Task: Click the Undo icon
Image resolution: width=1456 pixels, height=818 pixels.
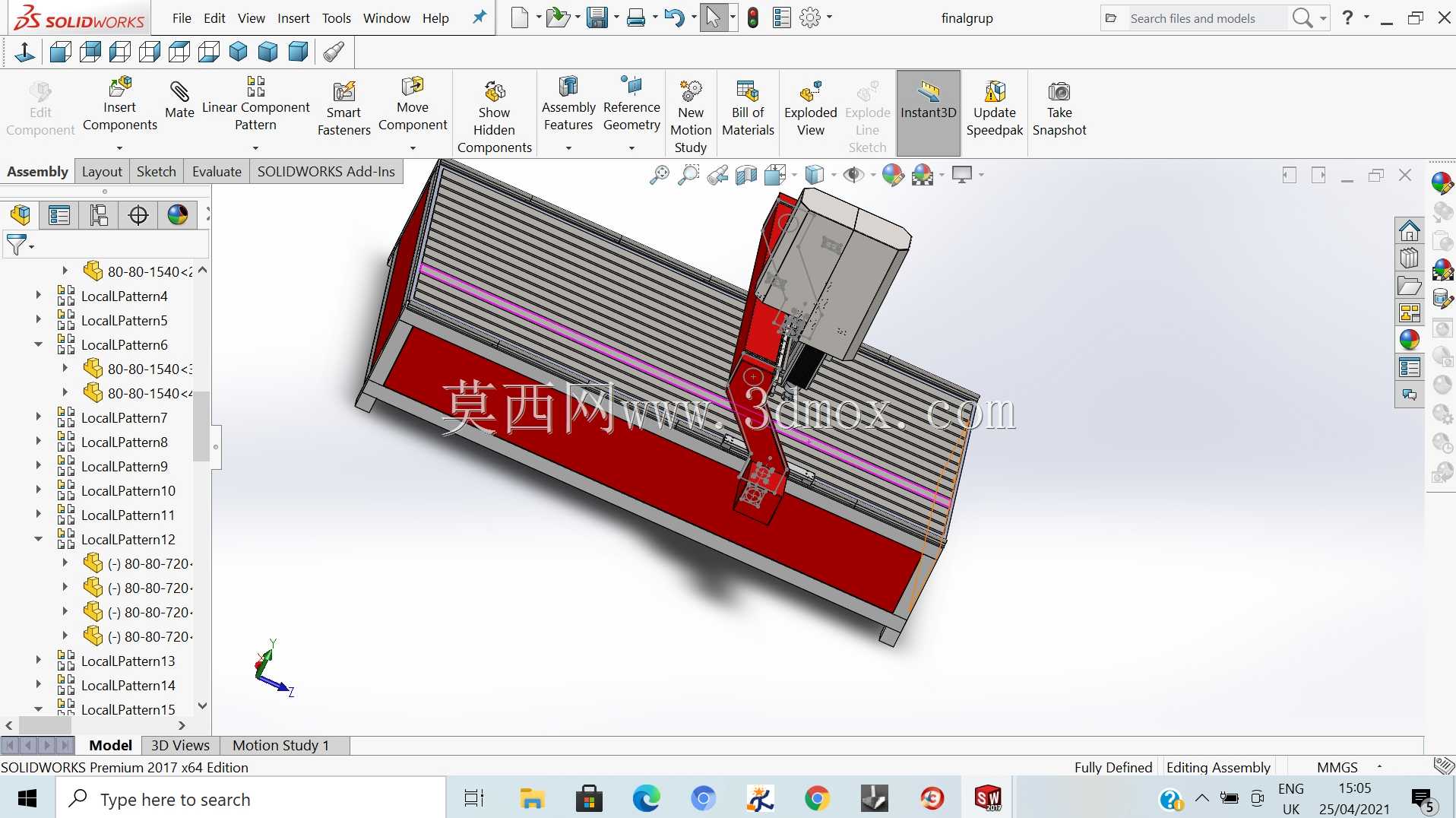Action: 673,17
